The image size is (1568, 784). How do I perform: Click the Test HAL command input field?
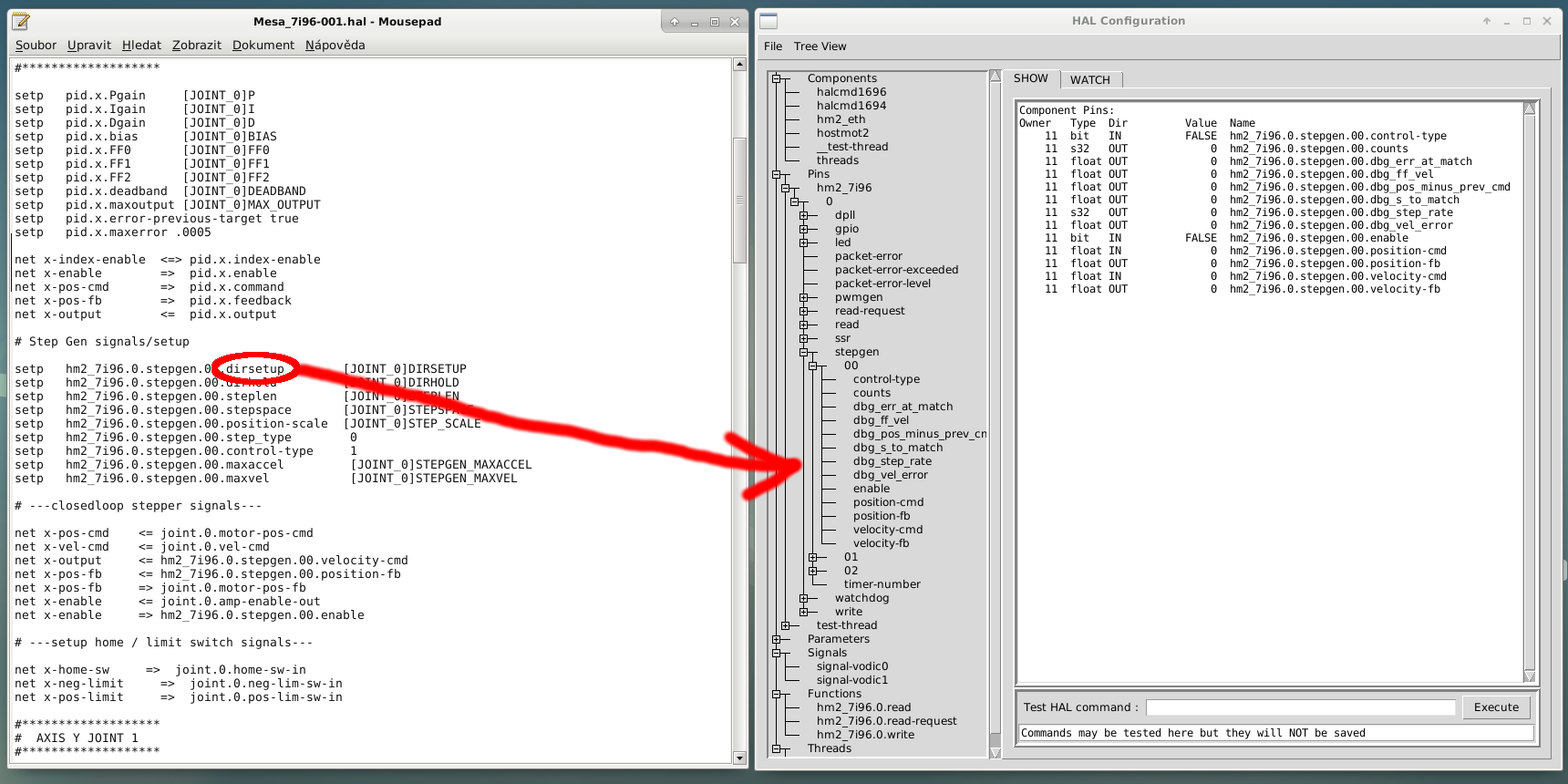click(x=1300, y=707)
